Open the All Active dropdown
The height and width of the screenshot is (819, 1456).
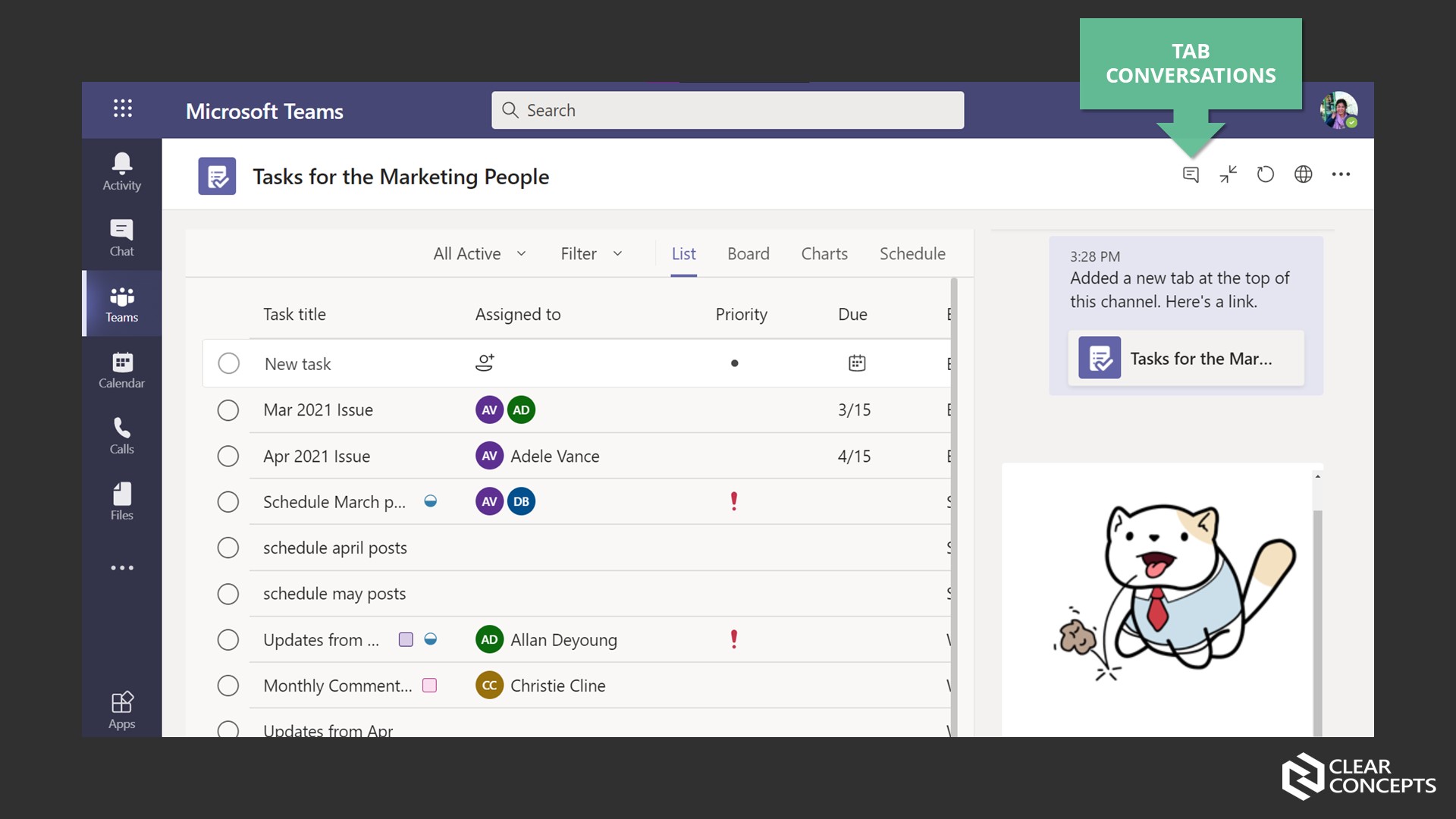tap(479, 254)
